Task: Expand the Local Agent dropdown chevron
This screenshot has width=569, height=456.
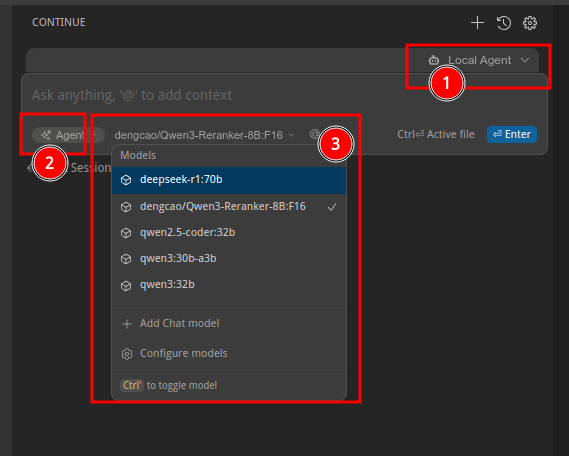Action: (525, 60)
